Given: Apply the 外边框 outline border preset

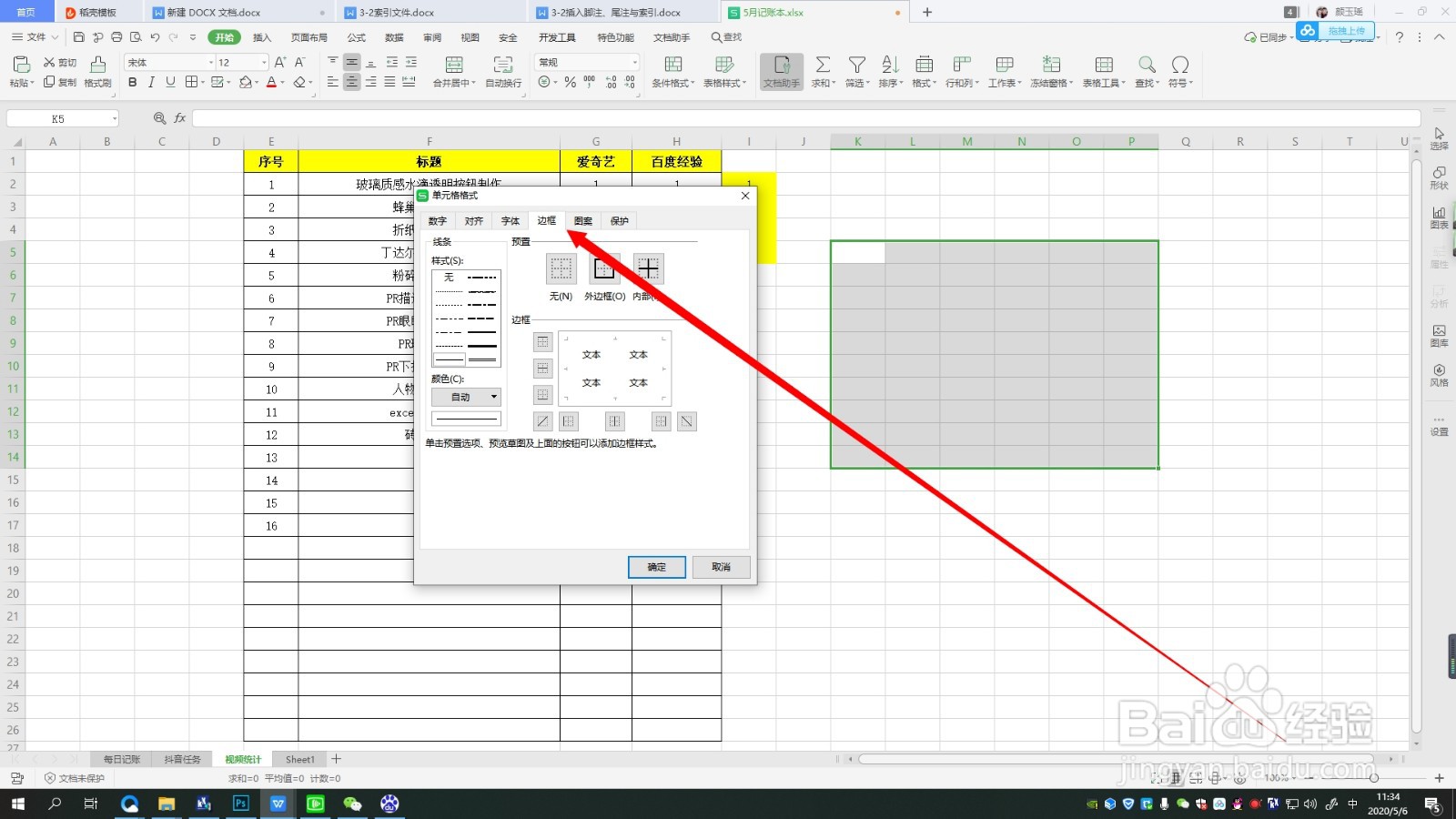Looking at the screenshot, I should click(604, 268).
